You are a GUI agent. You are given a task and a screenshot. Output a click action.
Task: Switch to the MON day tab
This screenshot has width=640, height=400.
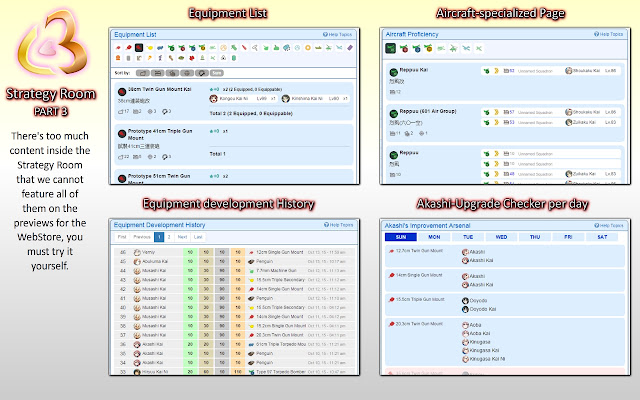coord(434,237)
